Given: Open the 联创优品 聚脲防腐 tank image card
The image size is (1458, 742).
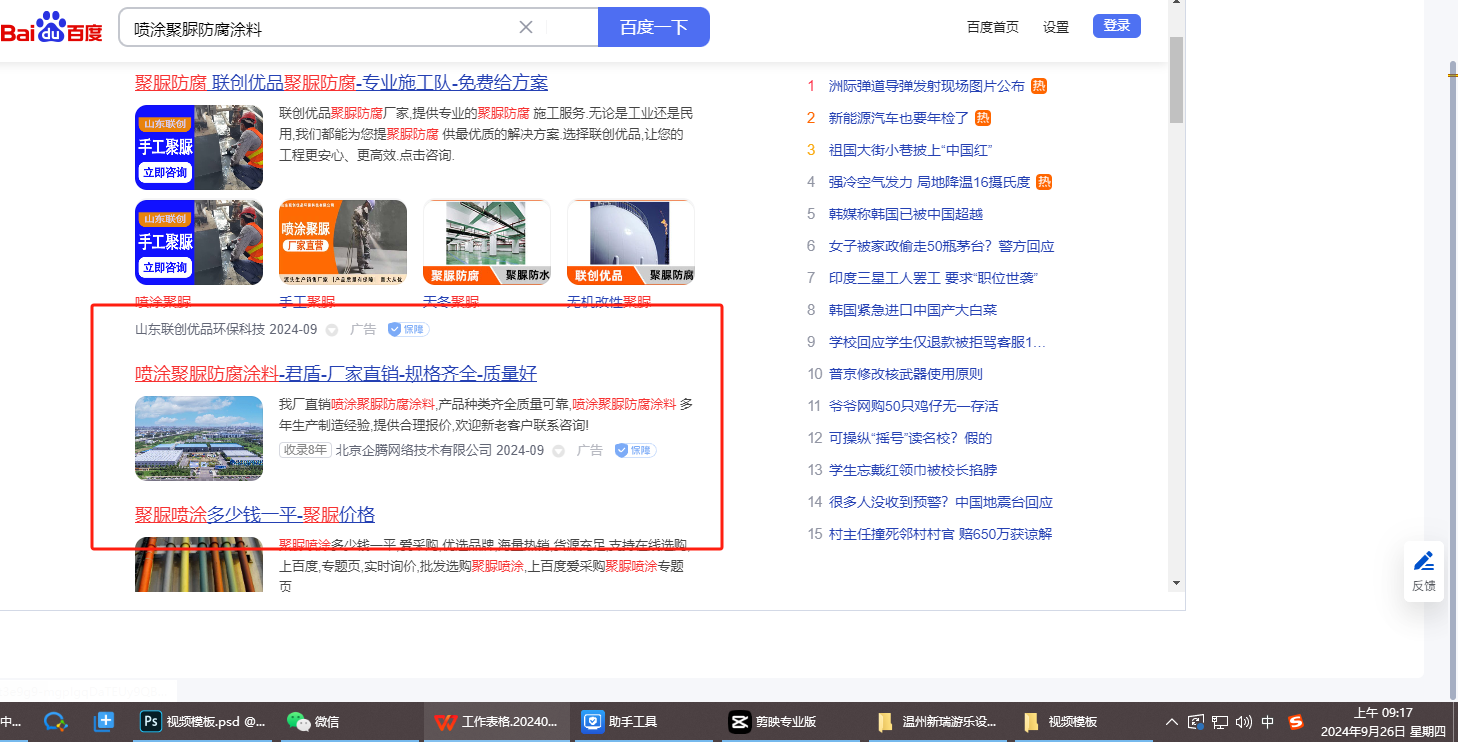Looking at the screenshot, I should tap(631, 242).
